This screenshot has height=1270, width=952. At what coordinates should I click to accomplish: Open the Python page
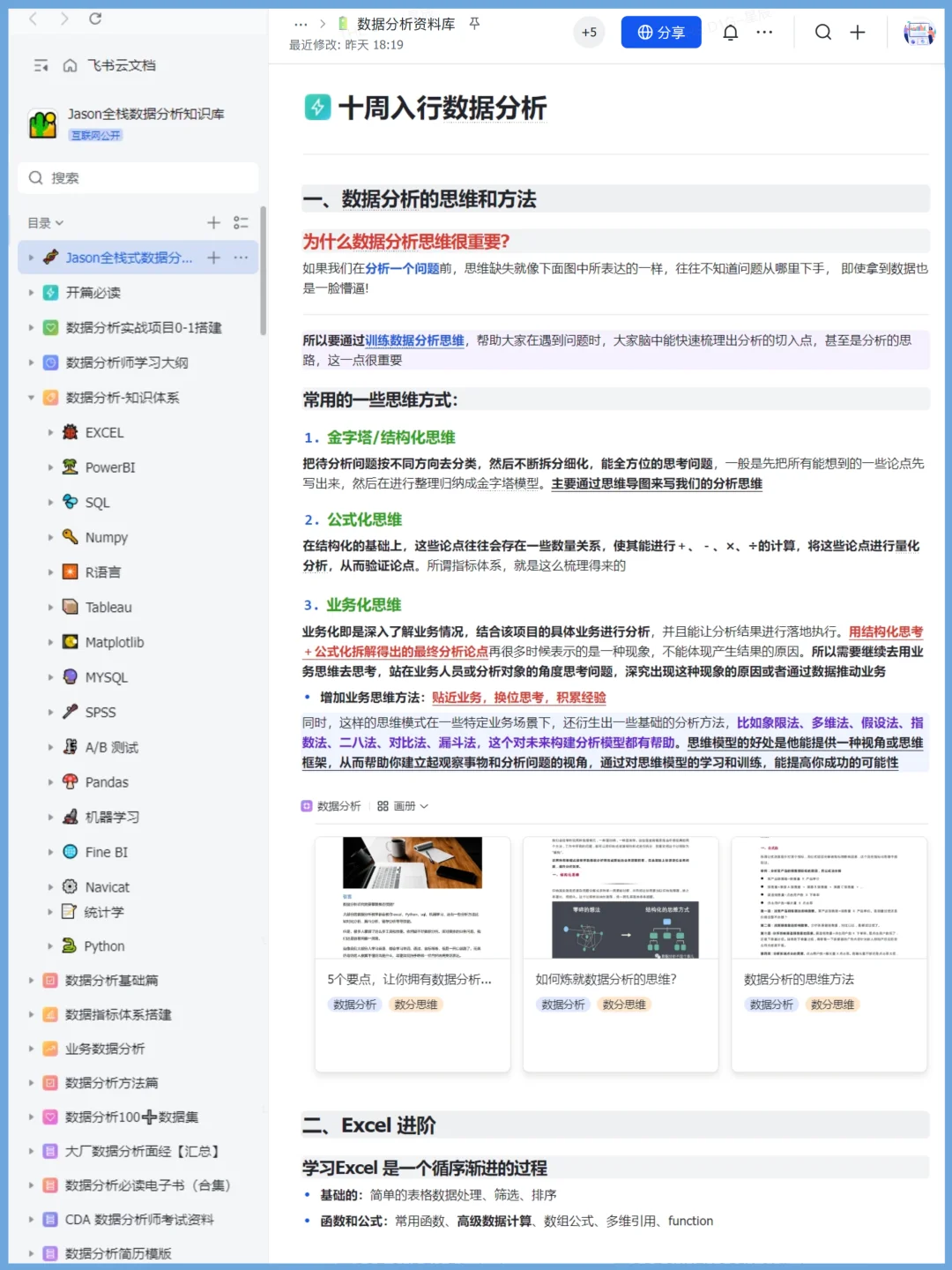click(x=104, y=946)
